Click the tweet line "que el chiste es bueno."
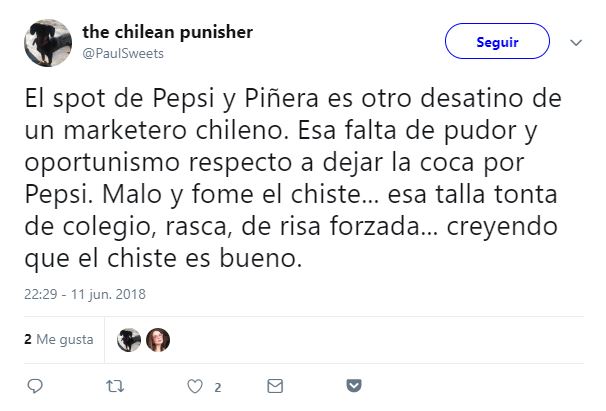 coord(162,261)
